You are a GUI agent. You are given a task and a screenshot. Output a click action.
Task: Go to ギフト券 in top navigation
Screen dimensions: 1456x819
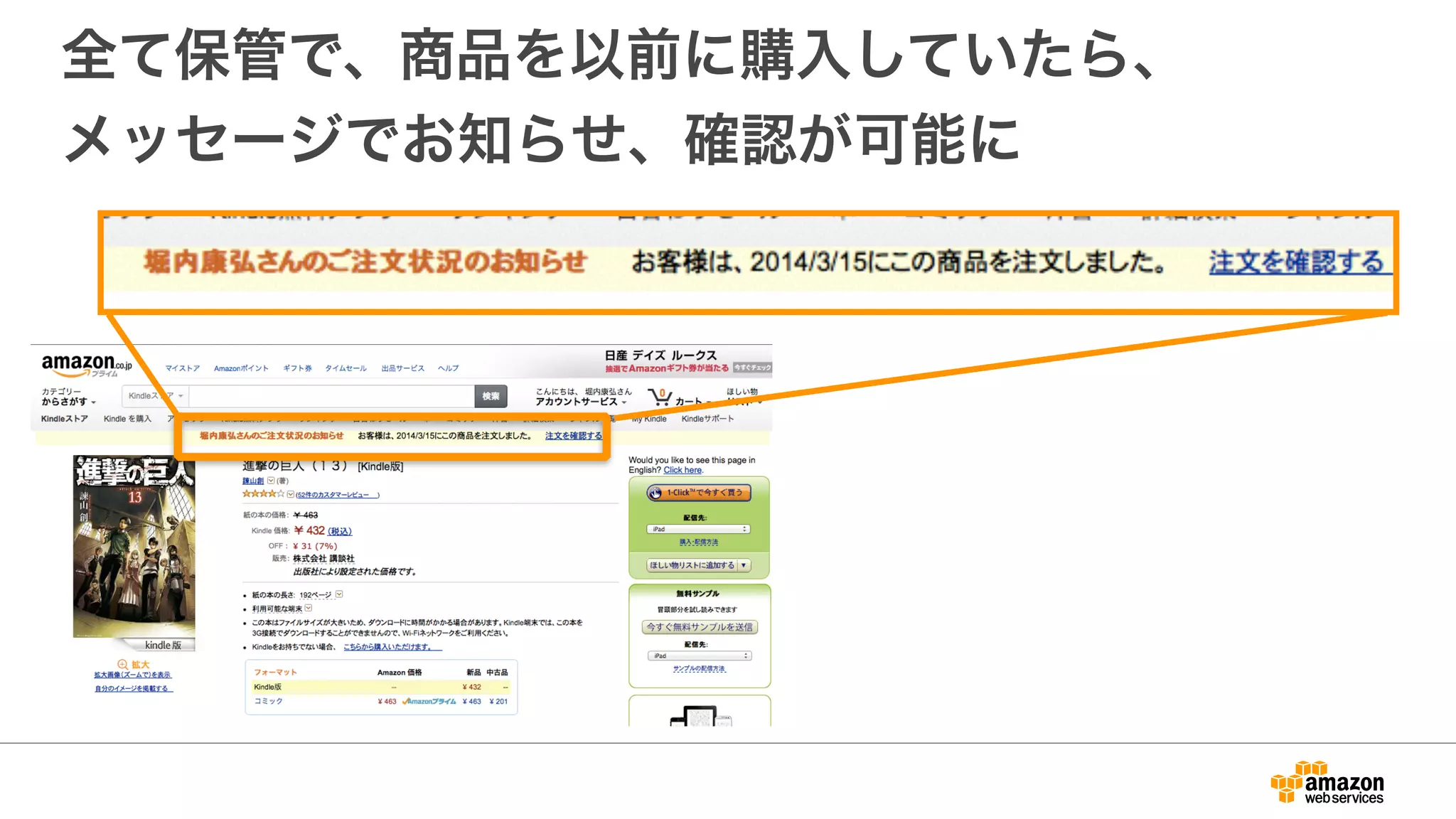click(x=297, y=368)
